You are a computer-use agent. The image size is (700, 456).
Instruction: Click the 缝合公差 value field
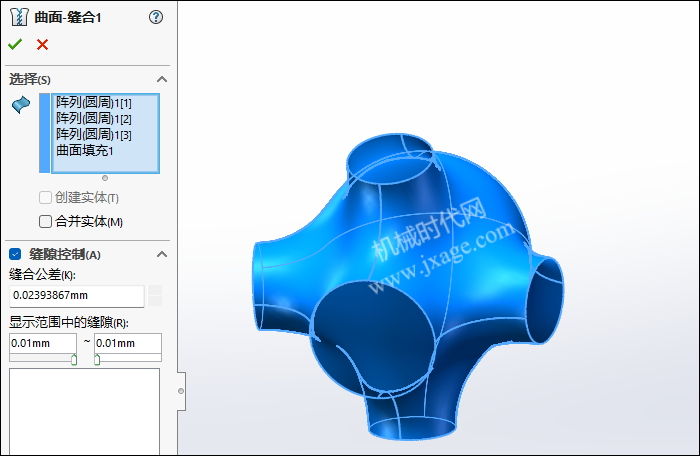[77, 296]
